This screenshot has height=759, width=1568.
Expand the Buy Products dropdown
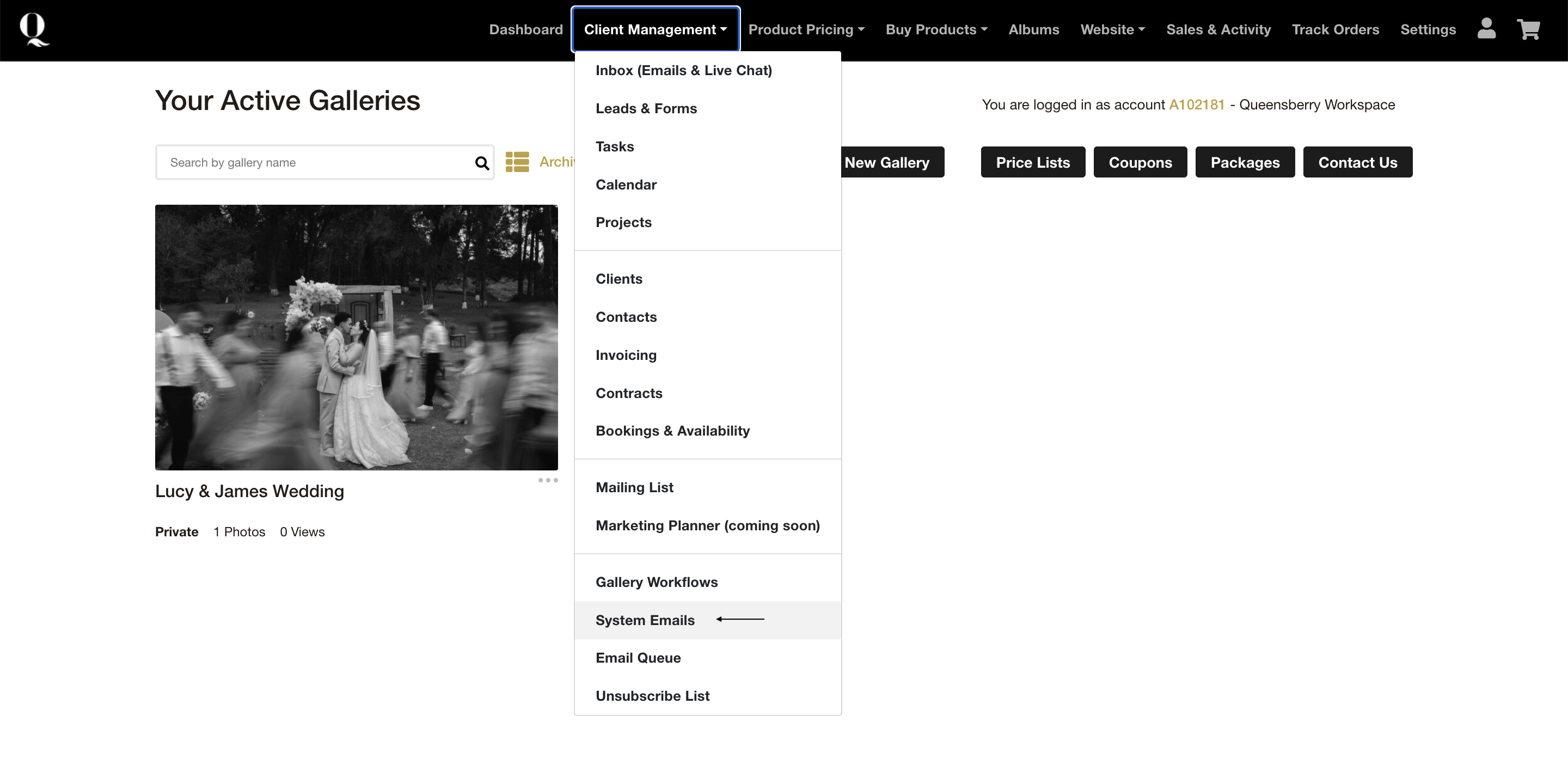[936, 29]
